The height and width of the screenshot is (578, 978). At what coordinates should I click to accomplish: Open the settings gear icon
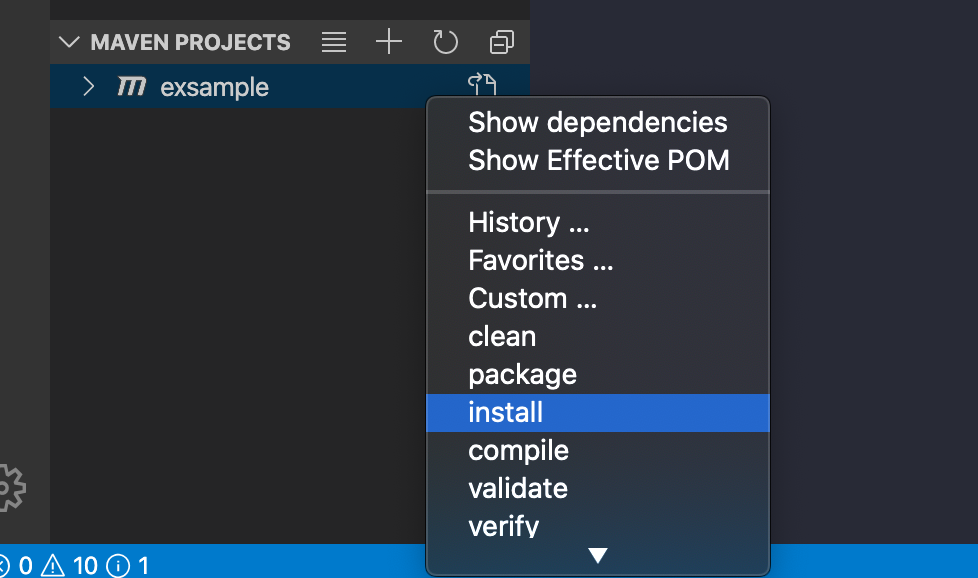point(8,488)
